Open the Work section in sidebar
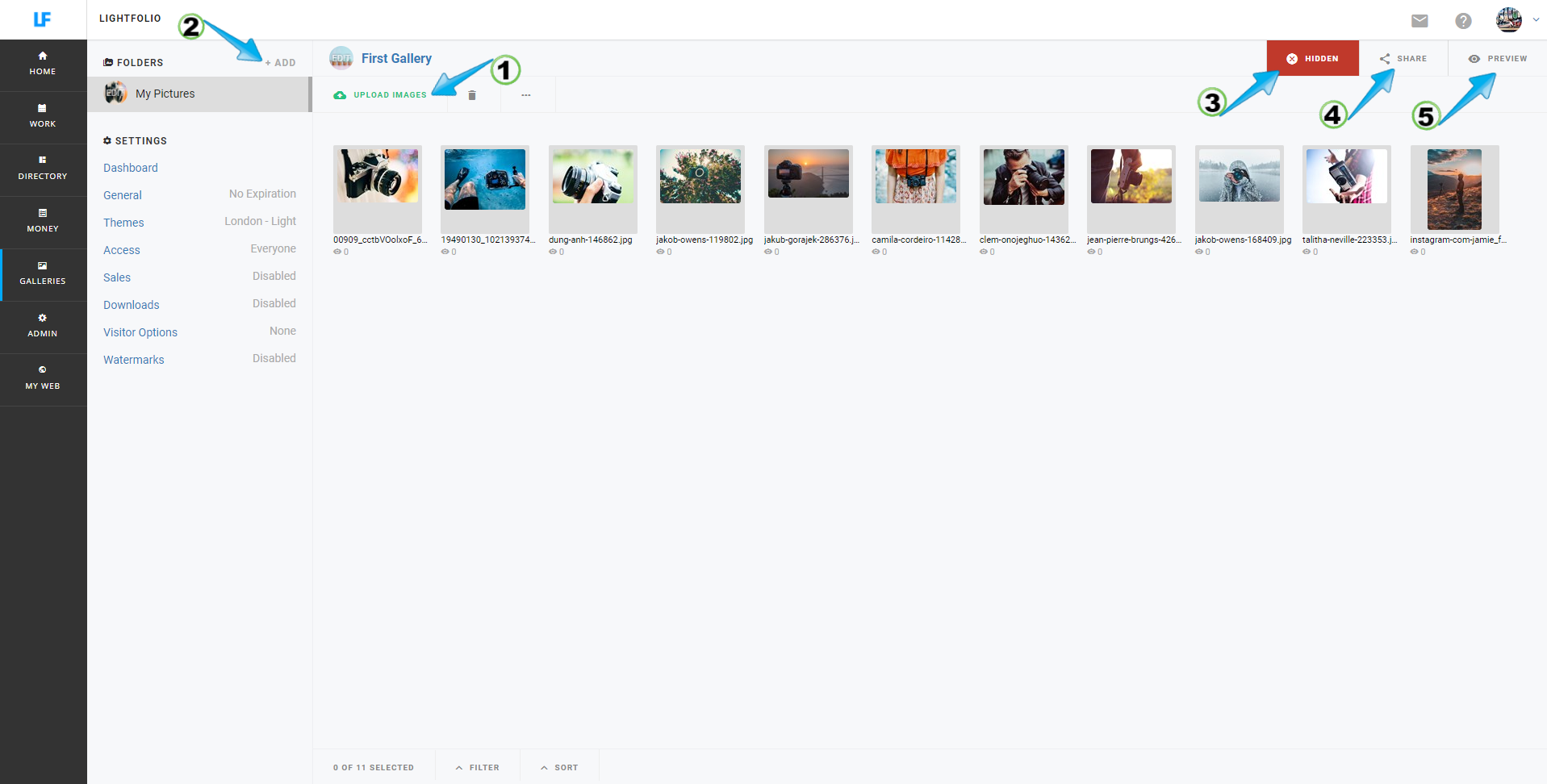Screen dimensions: 1547x784 (x=43, y=117)
